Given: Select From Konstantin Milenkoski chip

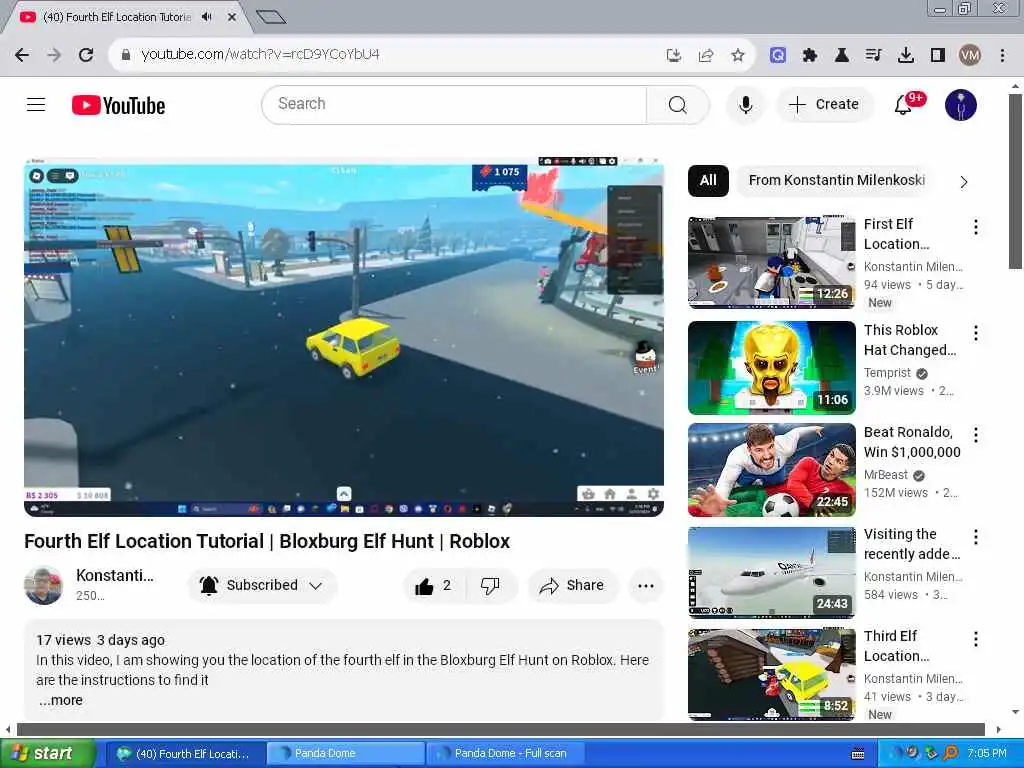Looking at the screenshot, I should pos(837,180).
